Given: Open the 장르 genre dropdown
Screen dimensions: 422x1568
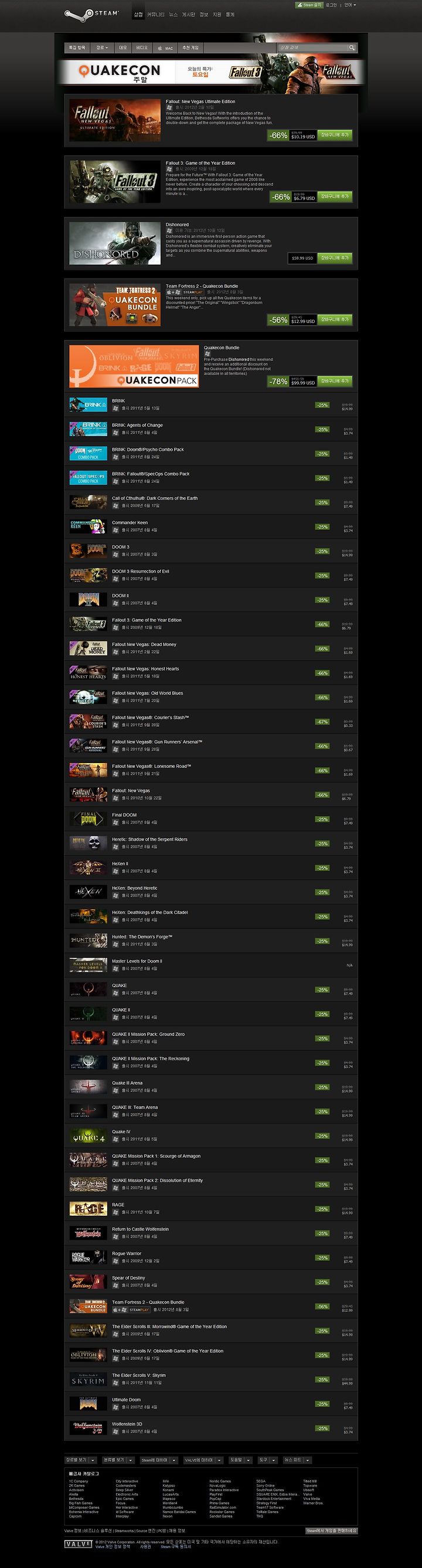Looking at the screenshot, I should coord(101,47).
